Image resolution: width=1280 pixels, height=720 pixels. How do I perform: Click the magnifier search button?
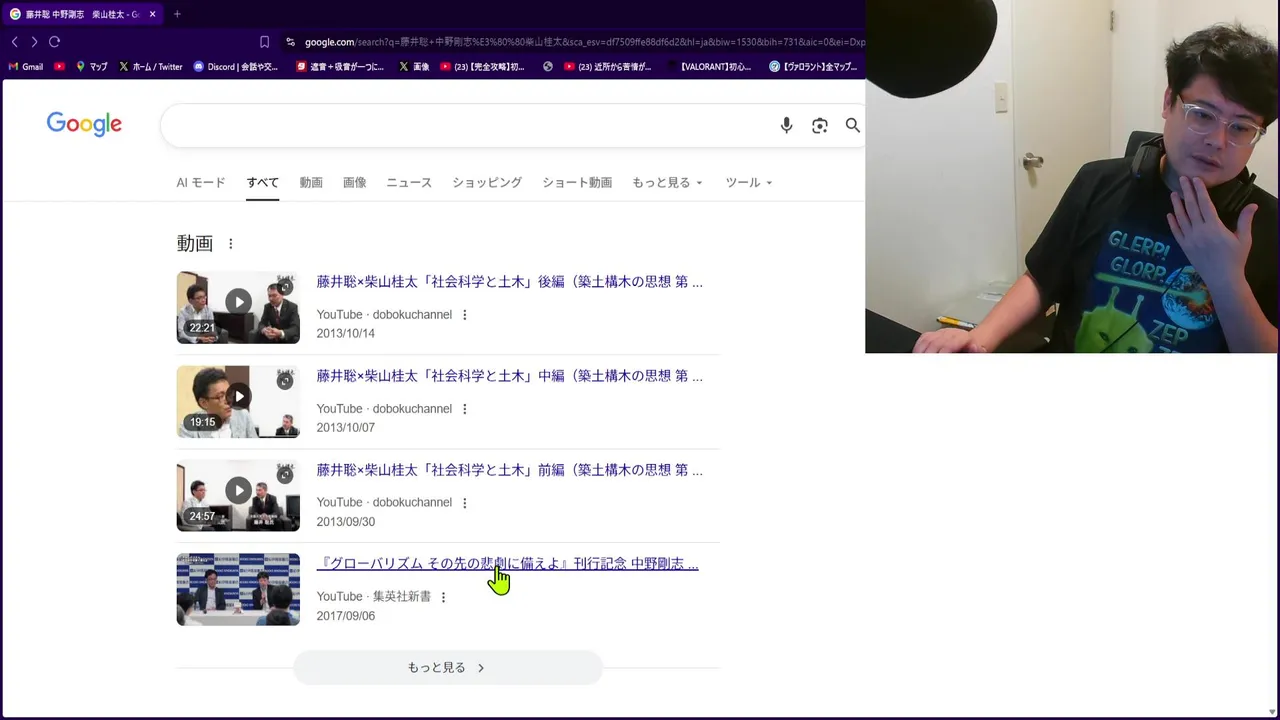click(x=853, y=125)
